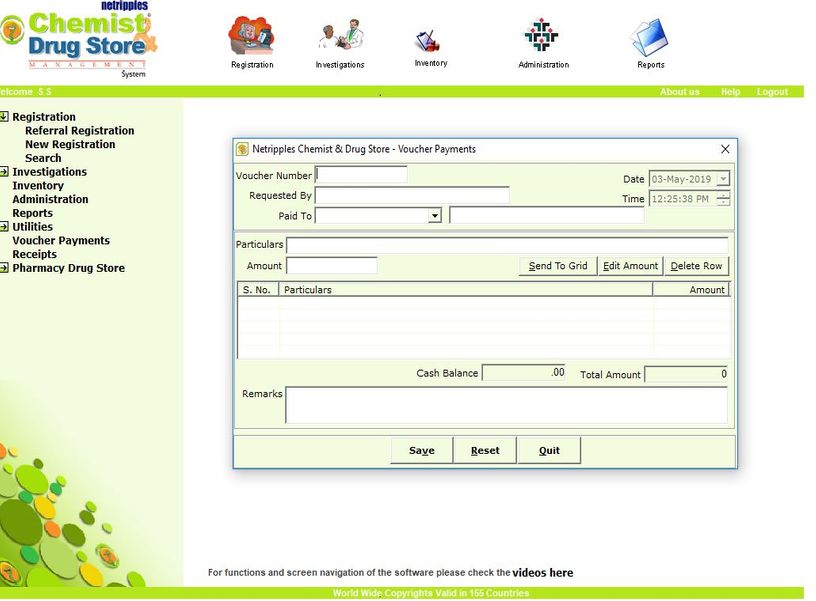
Task: Click the Particulars grid column header
Action: click(x=466, y=290)
